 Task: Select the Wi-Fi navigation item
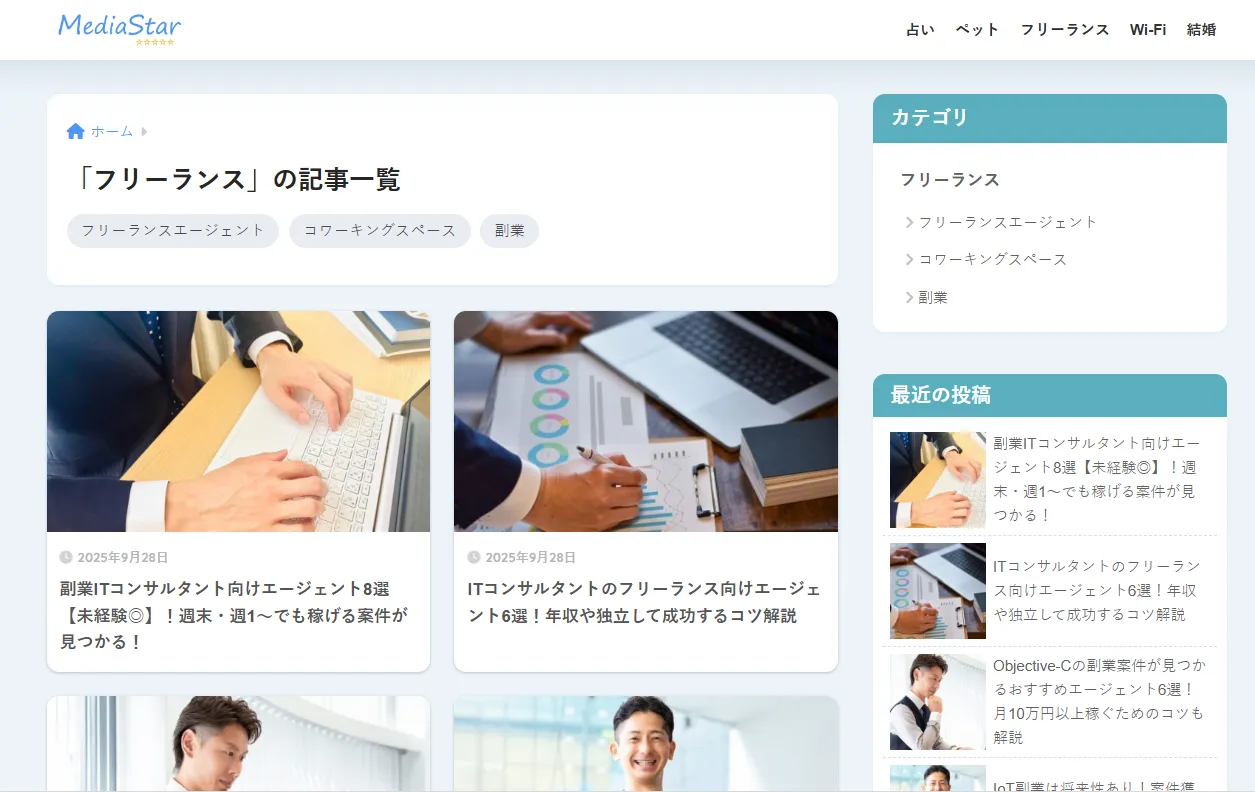click(1148, 30)
